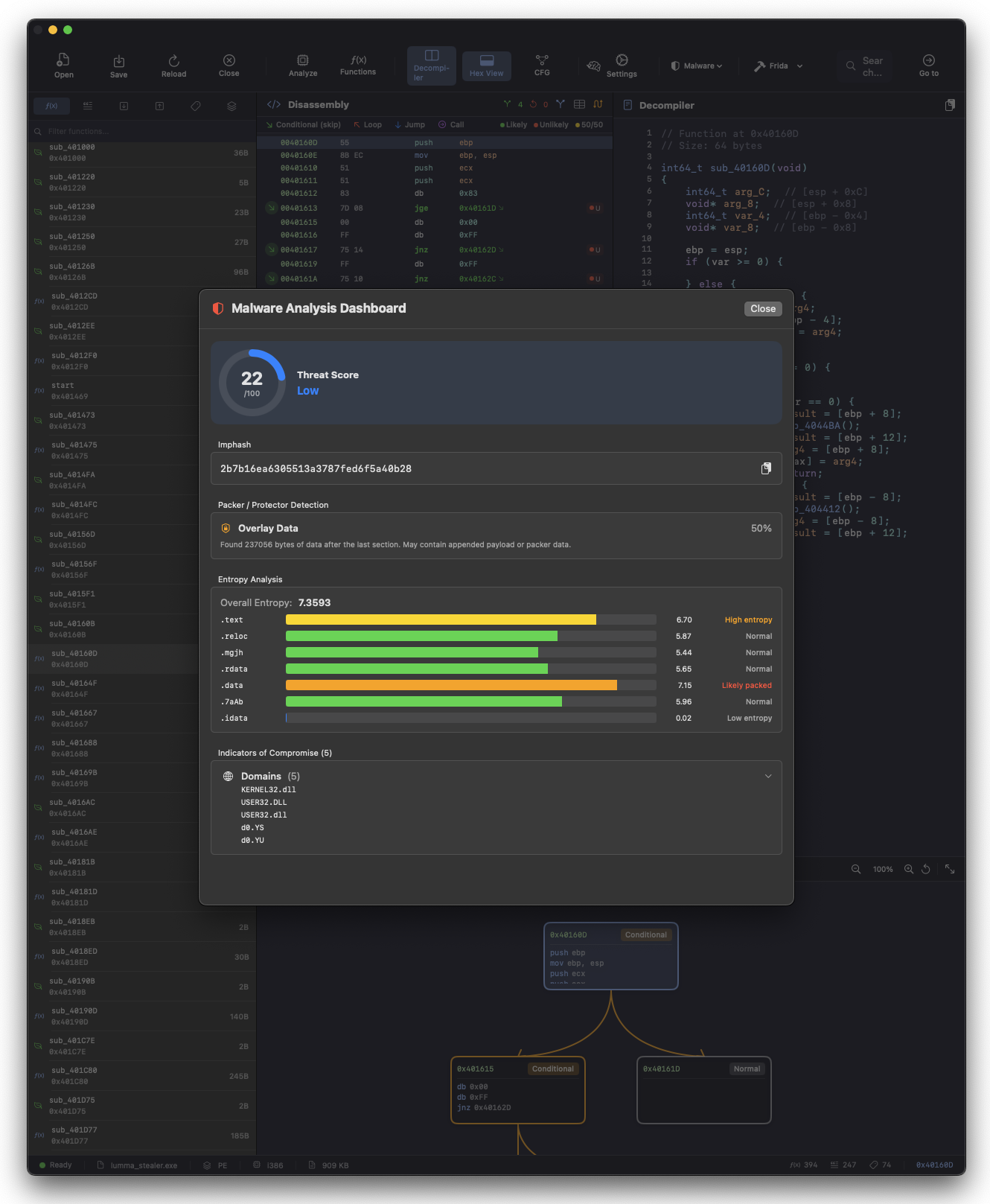Screen dimensions: 990x1204
Task: Select the tag sidebar tab
Action: 196,106
